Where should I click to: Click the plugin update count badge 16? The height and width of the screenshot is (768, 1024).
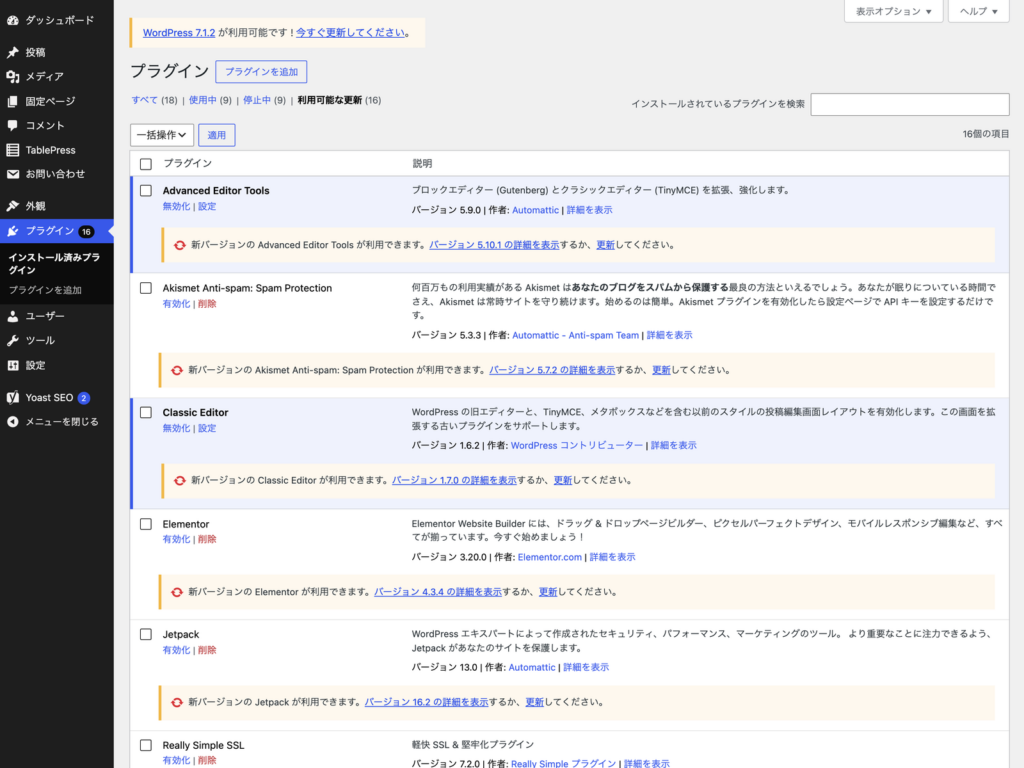tap(86, 231)
